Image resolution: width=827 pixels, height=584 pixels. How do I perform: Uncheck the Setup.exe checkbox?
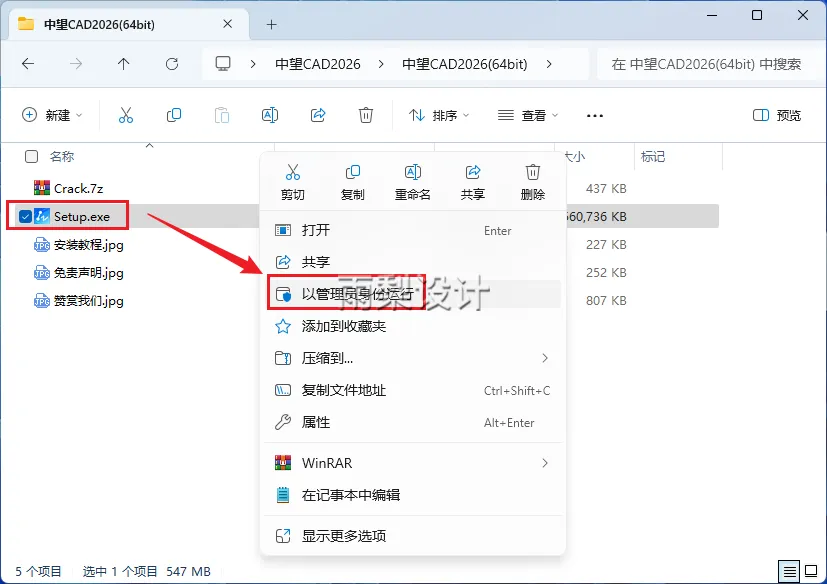click(x=25, y=216)
